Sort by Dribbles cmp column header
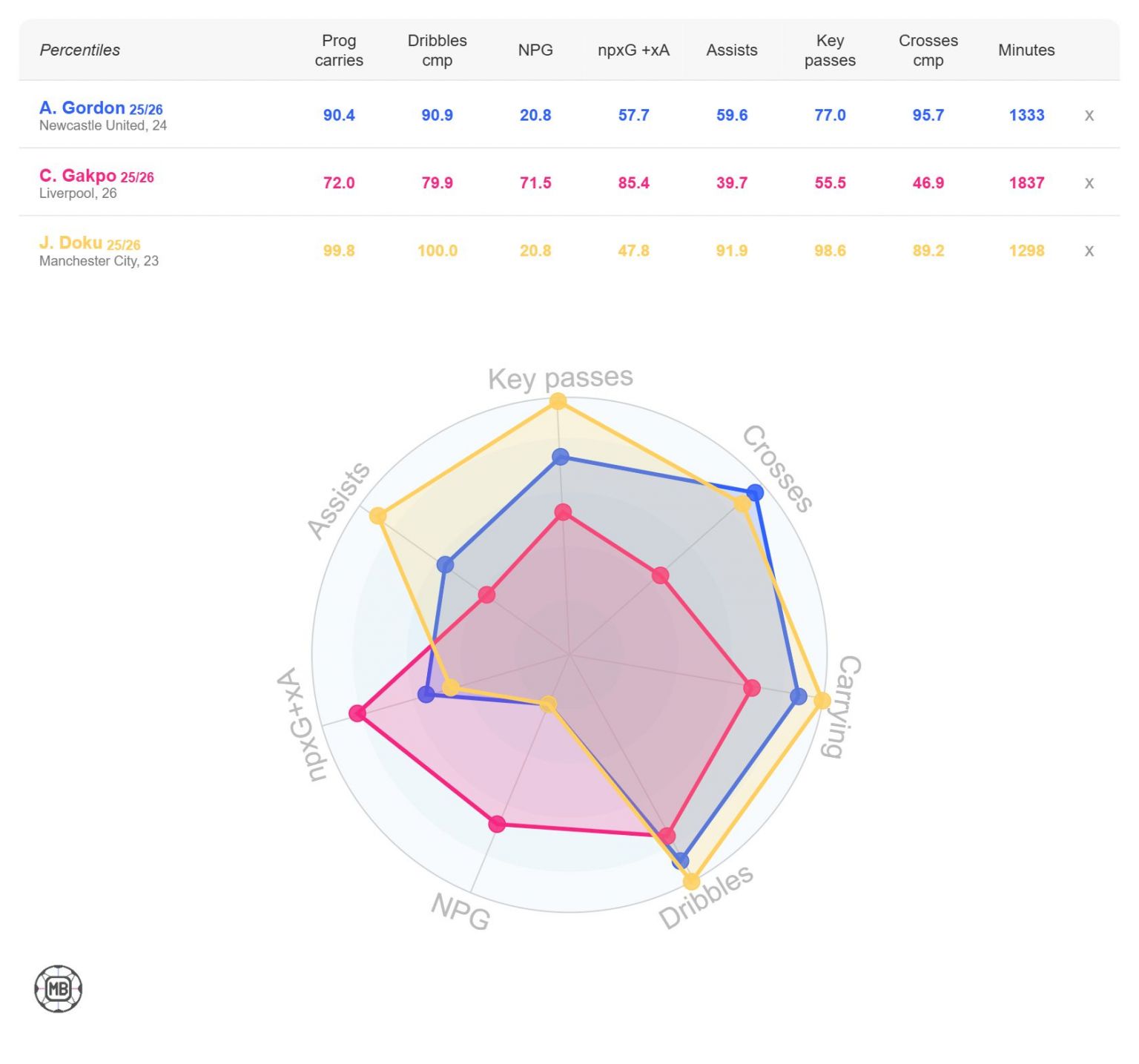This screenshot has height=1064, width=1139. click(437, 50)
